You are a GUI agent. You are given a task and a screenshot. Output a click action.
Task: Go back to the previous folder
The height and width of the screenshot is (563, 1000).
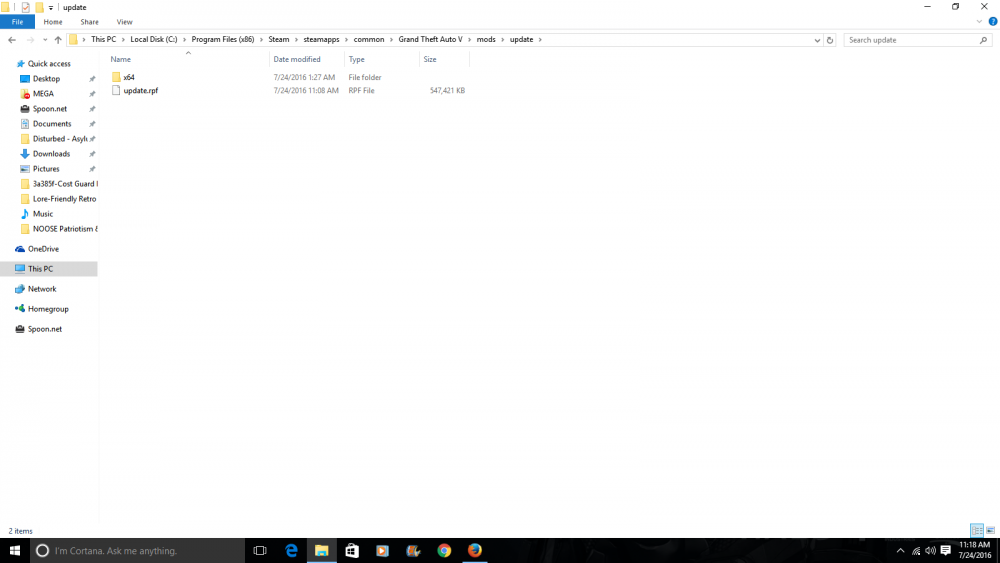click(x=12, y=40)
